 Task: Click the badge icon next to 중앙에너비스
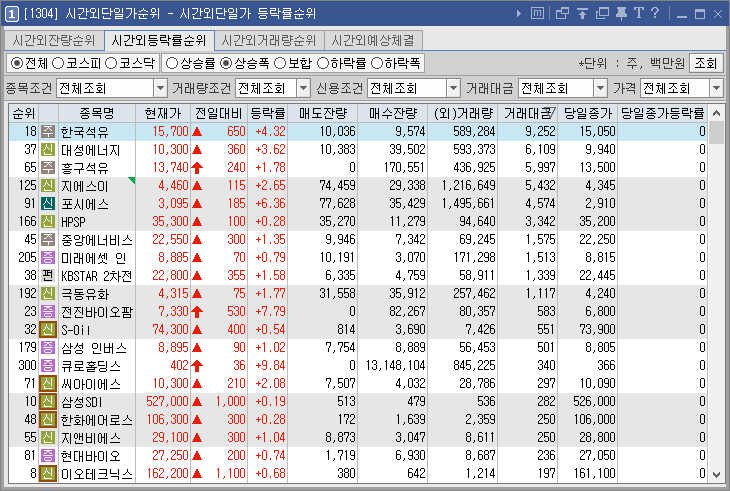48,240
